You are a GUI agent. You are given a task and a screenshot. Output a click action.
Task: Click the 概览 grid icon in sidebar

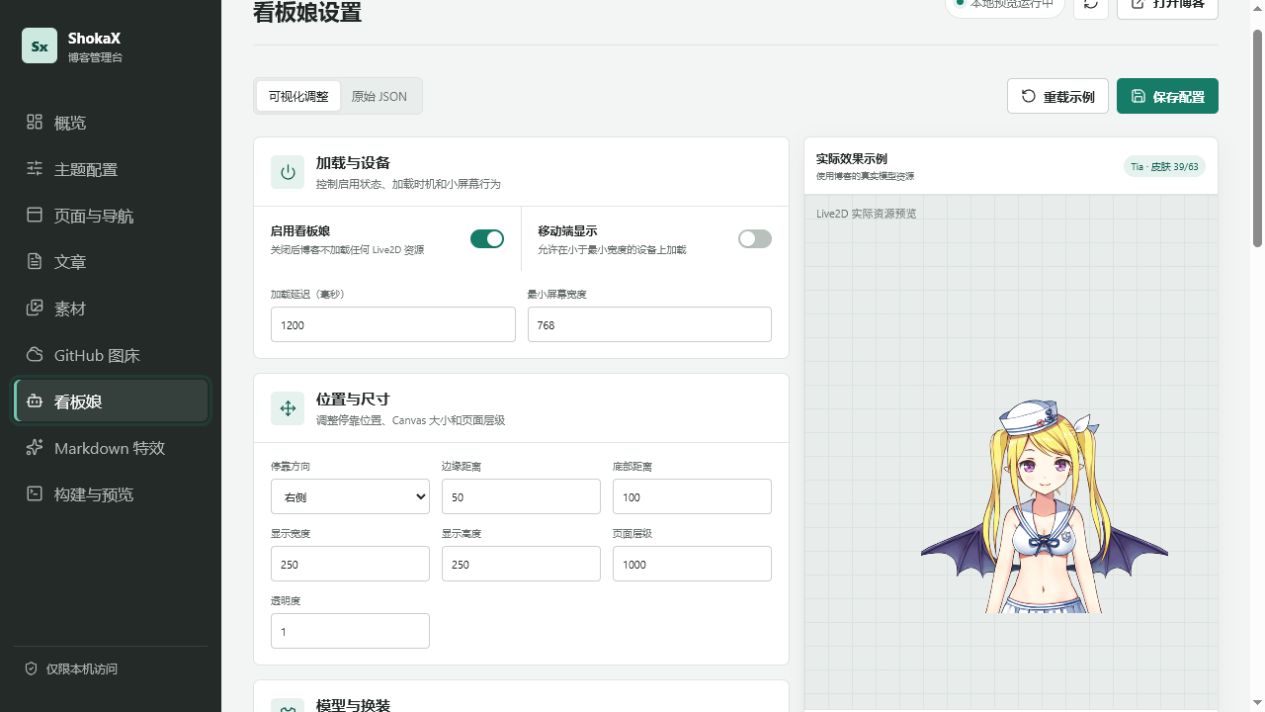tap(35, 122)
